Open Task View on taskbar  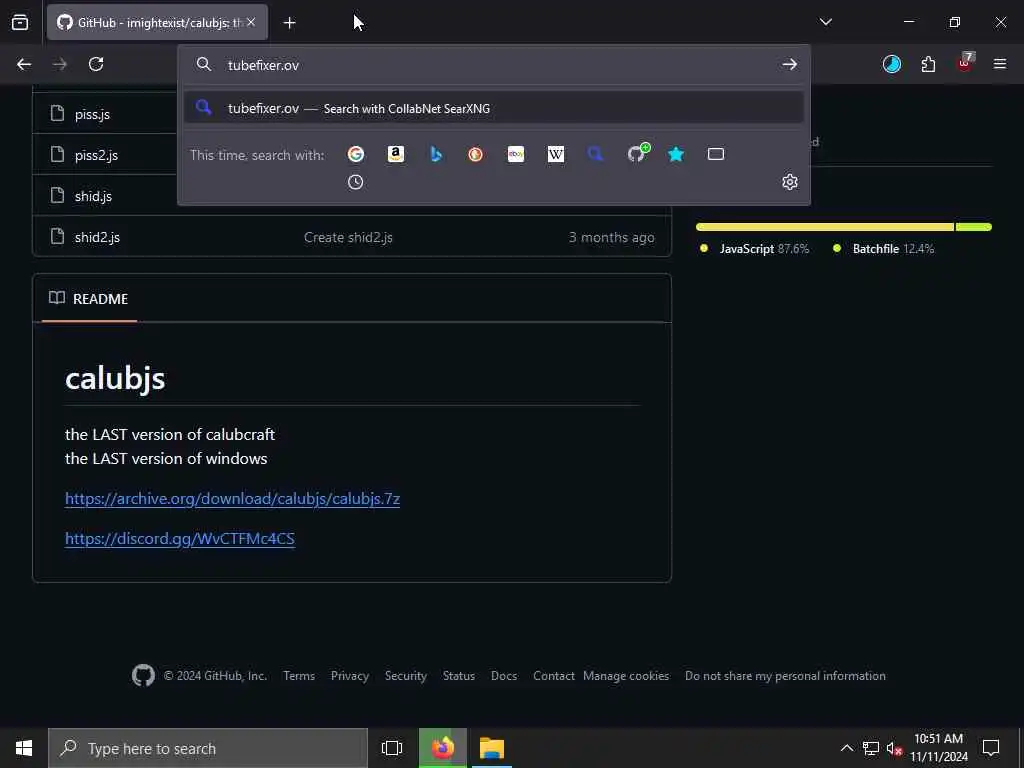(392, 748)
